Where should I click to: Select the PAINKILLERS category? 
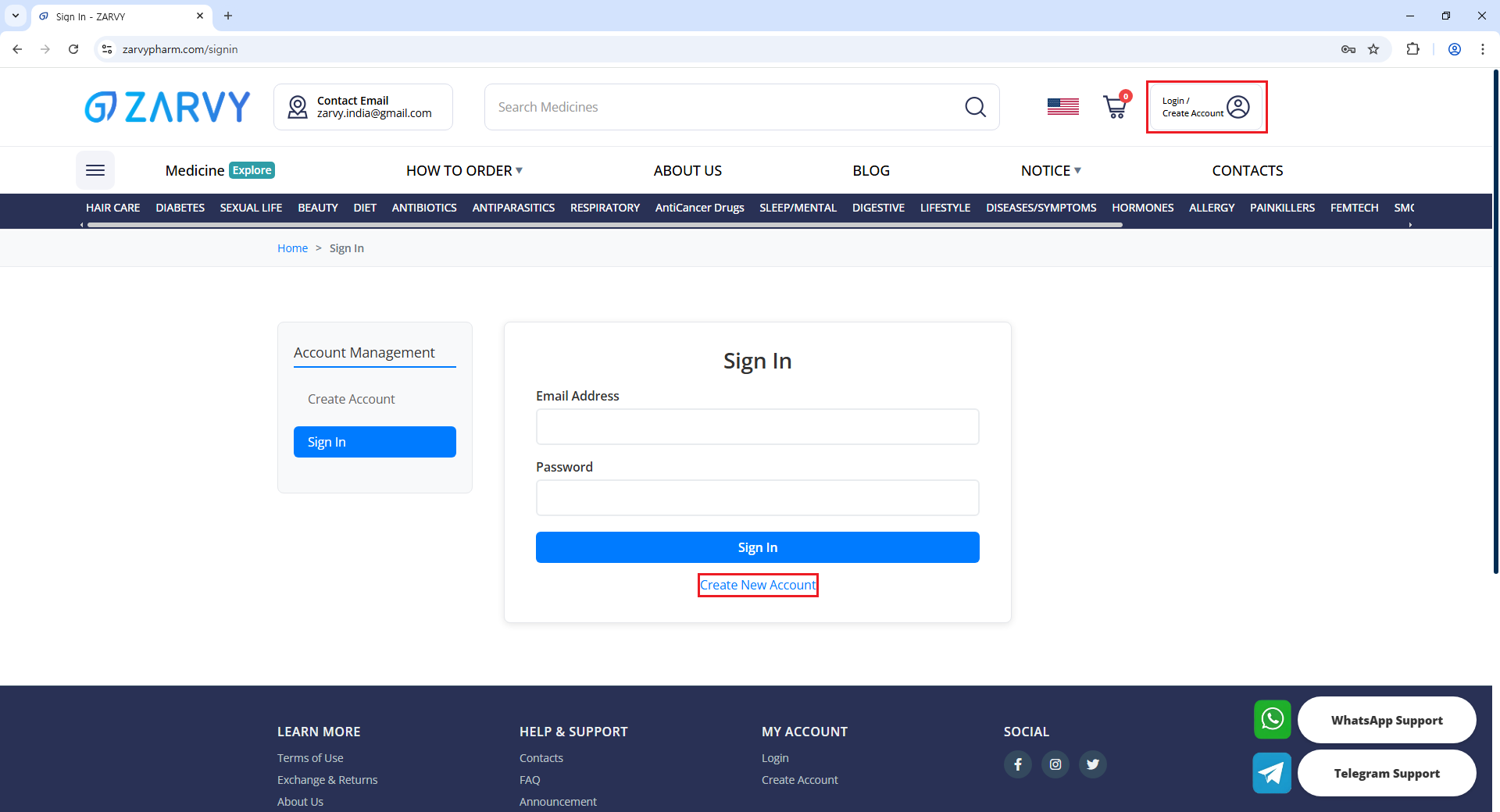(1282, 208)
